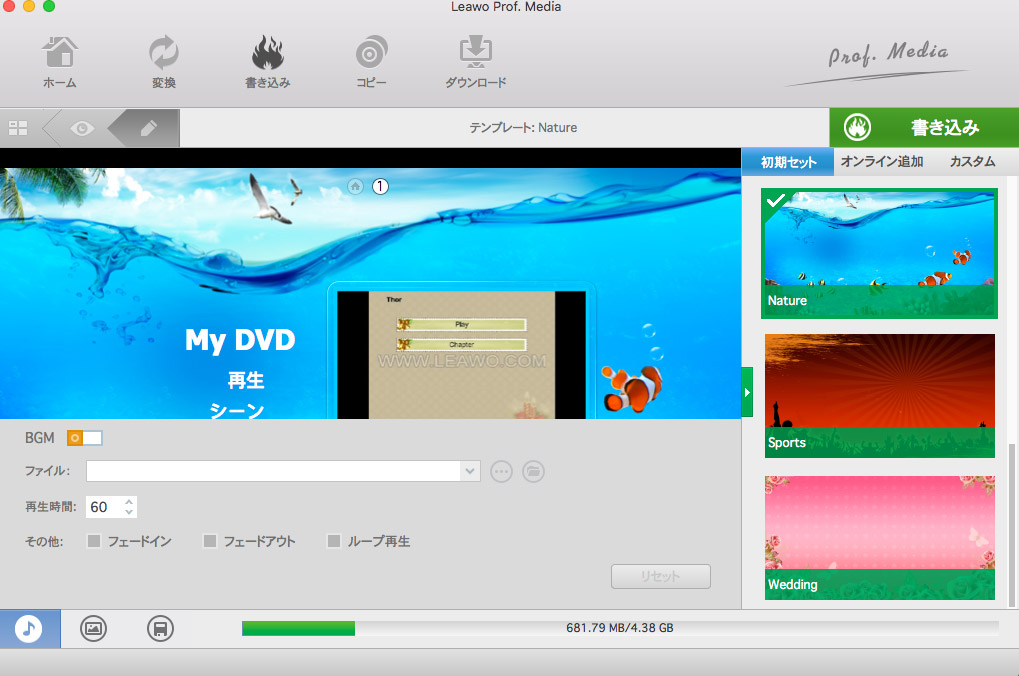Open the background music note icon
The height and width of the screenshot is (676, 1019).
point(29,628)
